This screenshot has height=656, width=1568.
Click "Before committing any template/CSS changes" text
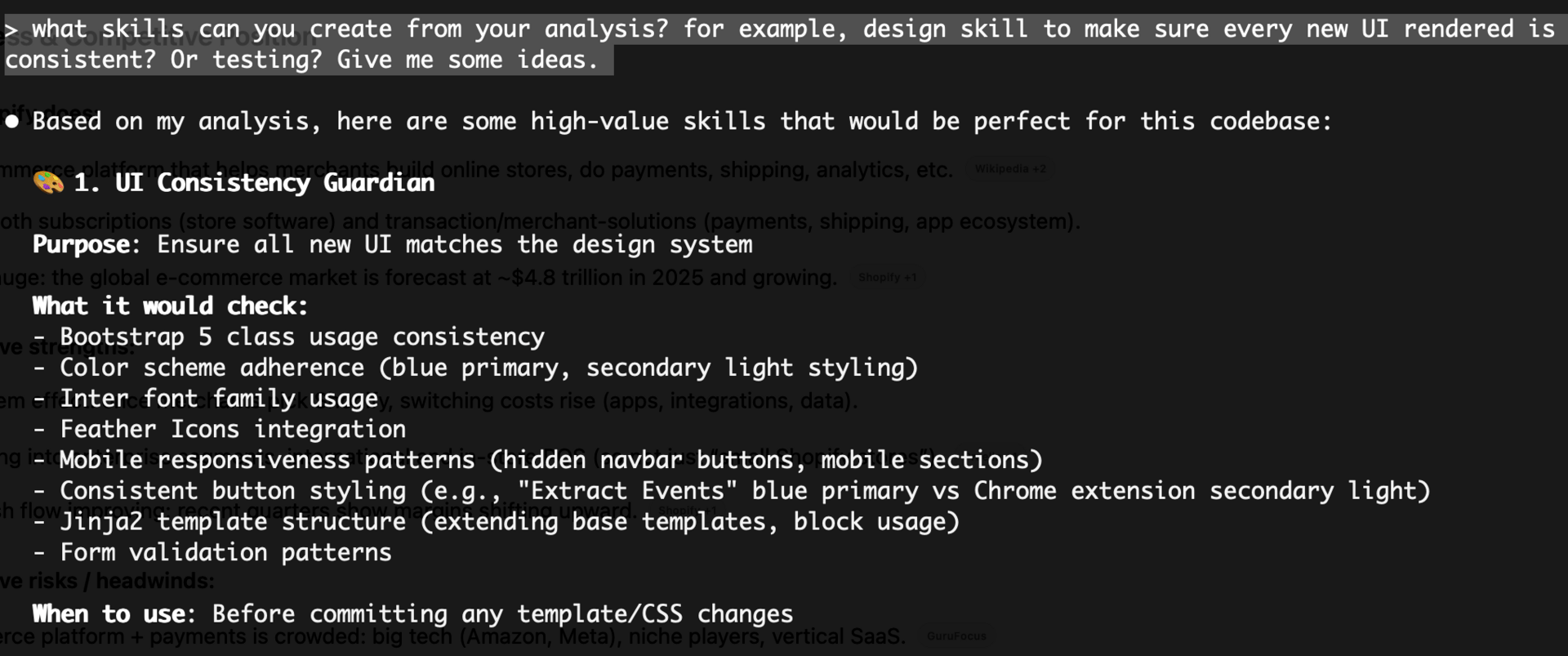(x=502, y=614)
